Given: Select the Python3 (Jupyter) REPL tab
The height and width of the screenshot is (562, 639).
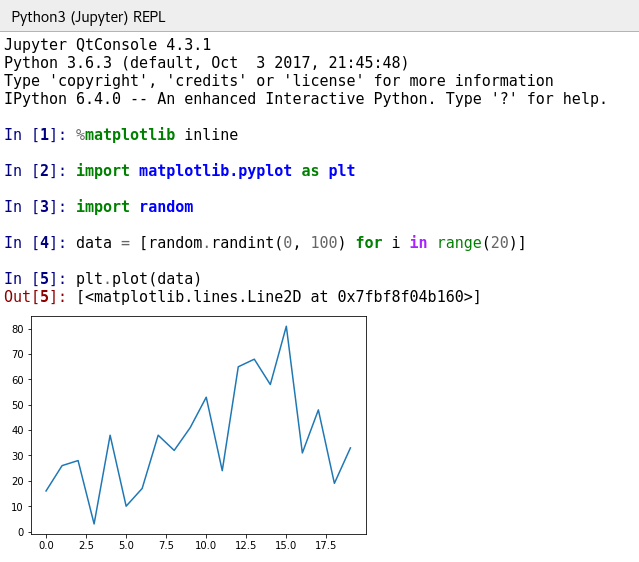Looking at the screenshot, I should click(x=88, y=17).
